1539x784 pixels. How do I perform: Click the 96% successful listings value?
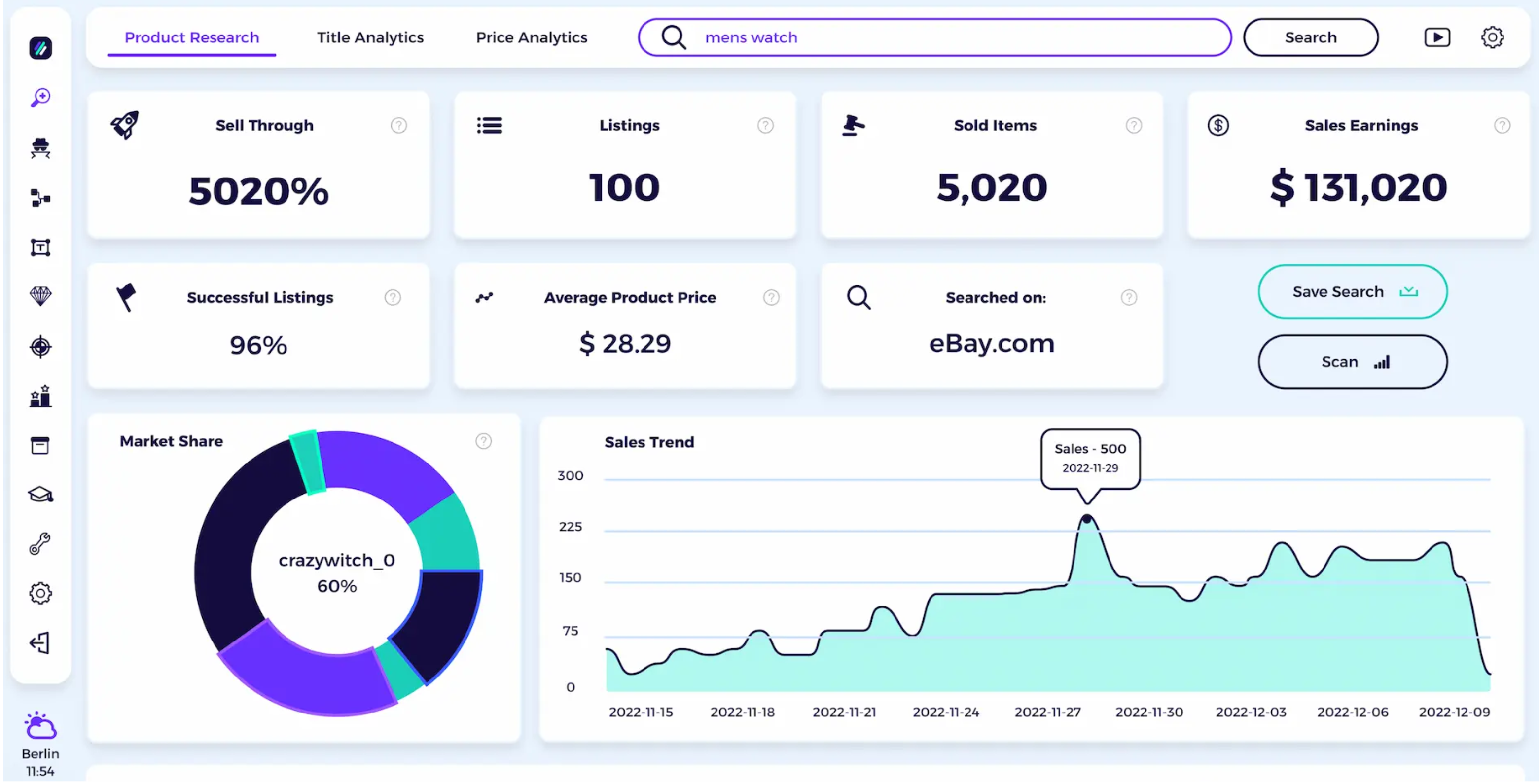coord(259,345)
